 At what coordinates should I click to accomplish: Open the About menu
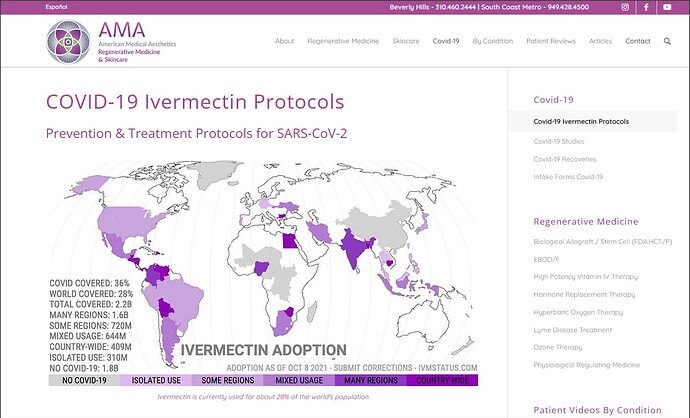[284, 41]
